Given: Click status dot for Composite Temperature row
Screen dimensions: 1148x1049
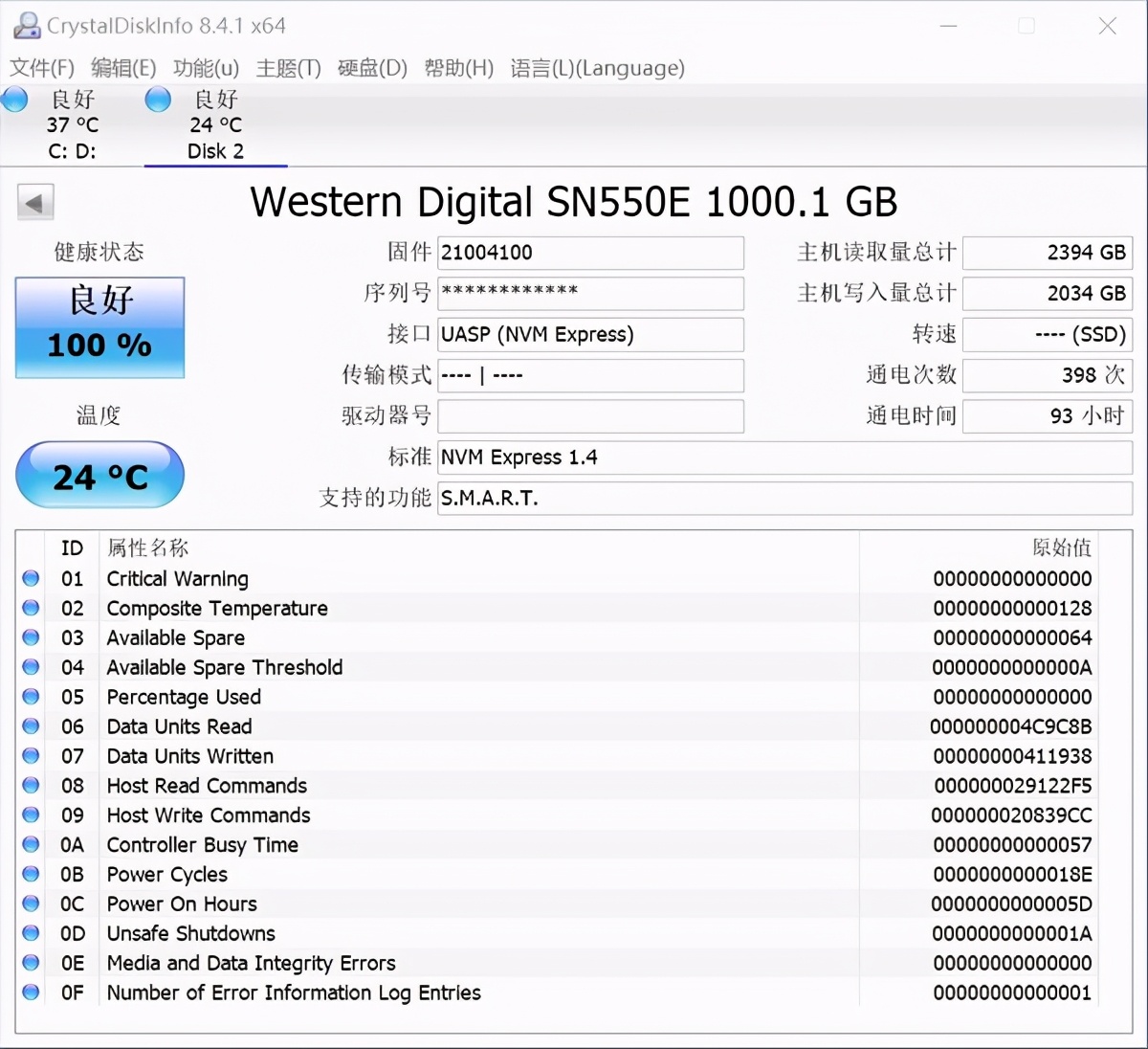Looking at the screenshot, I should pyautogui.click(x=31, y=608).
